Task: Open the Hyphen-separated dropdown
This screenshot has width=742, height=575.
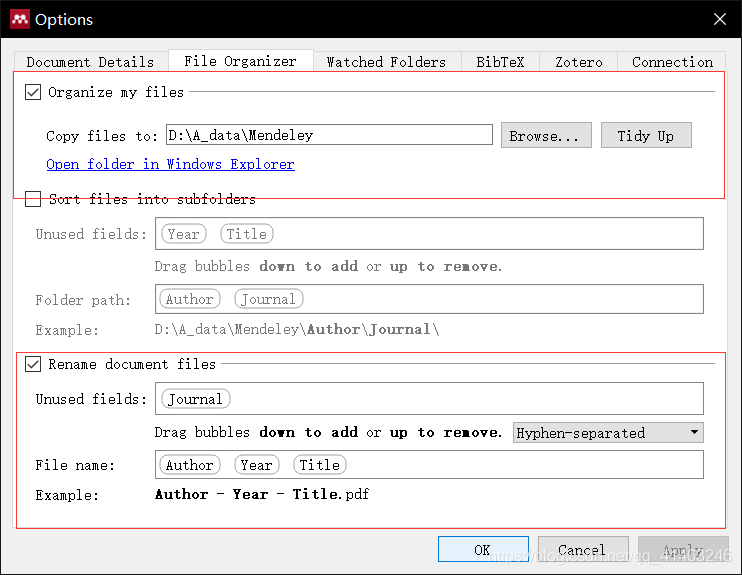Action: coord(608,433)
